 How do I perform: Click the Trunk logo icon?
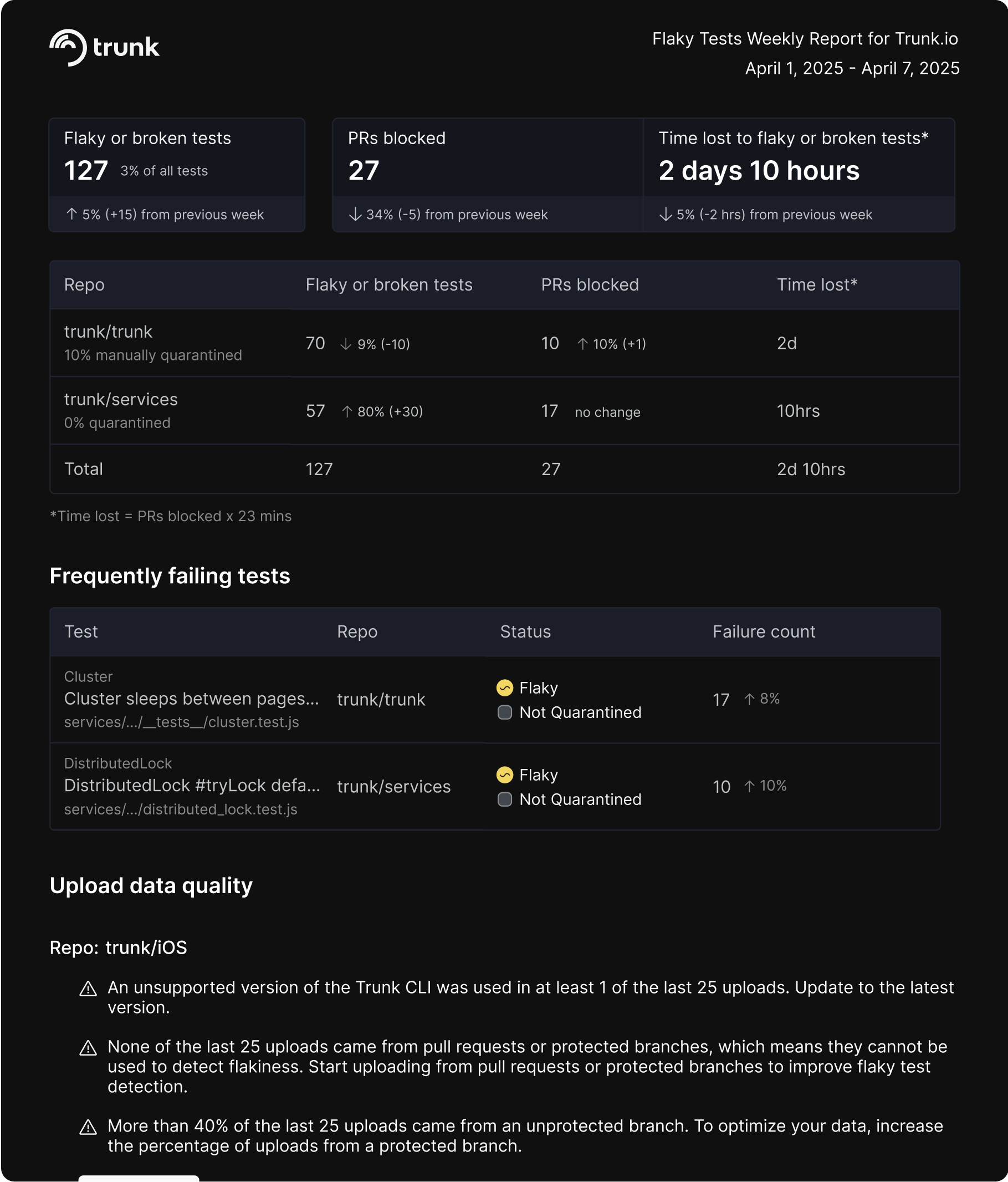pyautogui.click(x=68, y=47)
